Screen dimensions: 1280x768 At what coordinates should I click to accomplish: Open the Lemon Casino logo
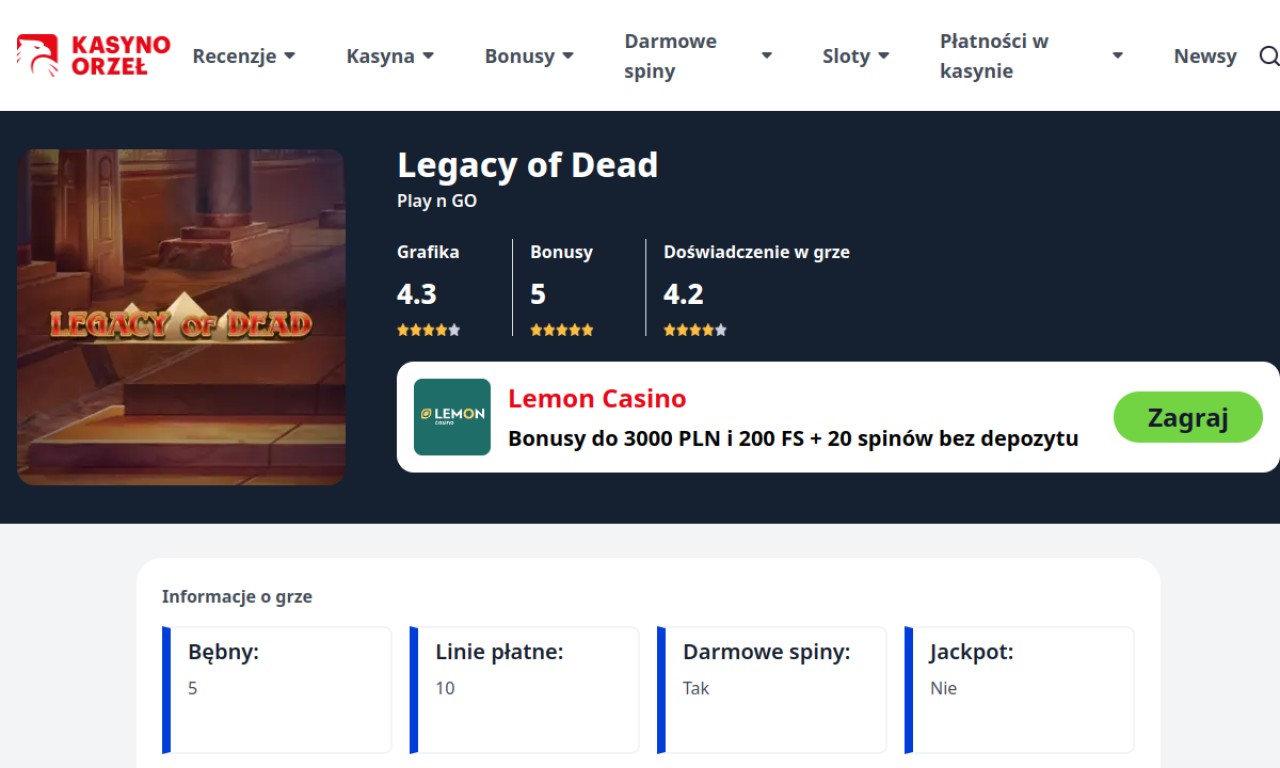[452, 417]
